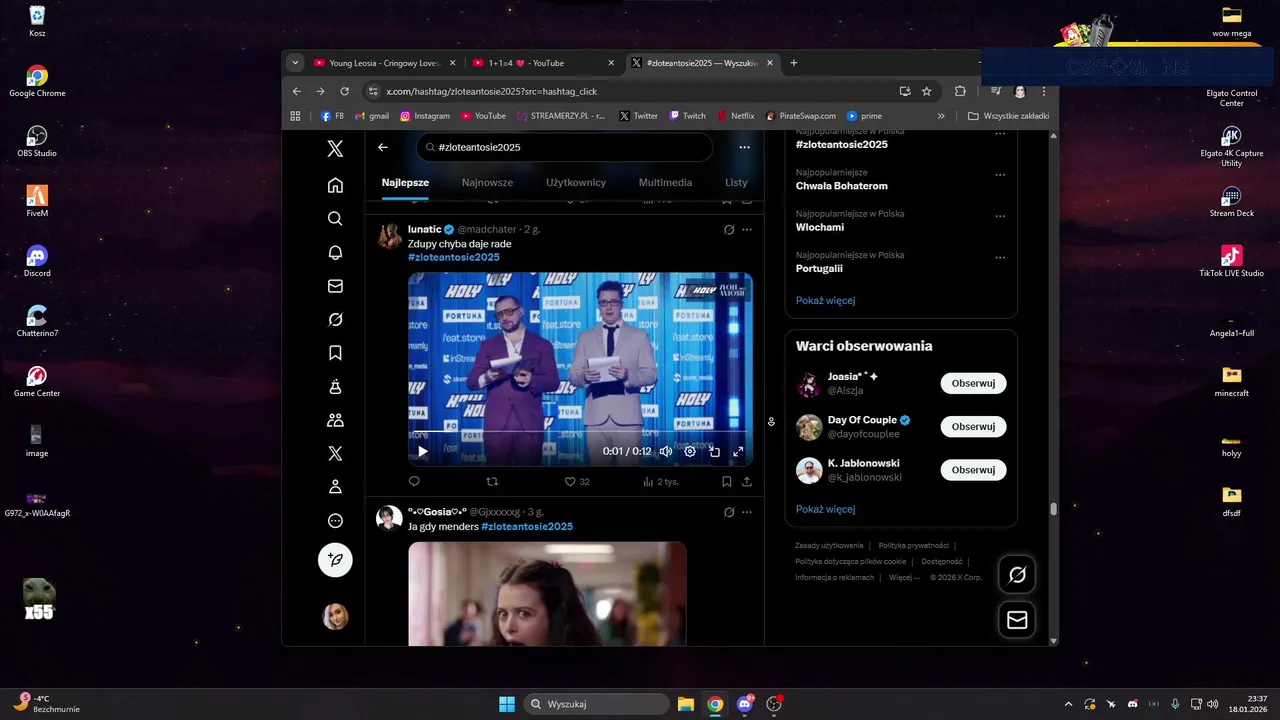Viewport: 1280px width, 720px height.
Task: Seek on the video progress bar
Action: (580, 432)
